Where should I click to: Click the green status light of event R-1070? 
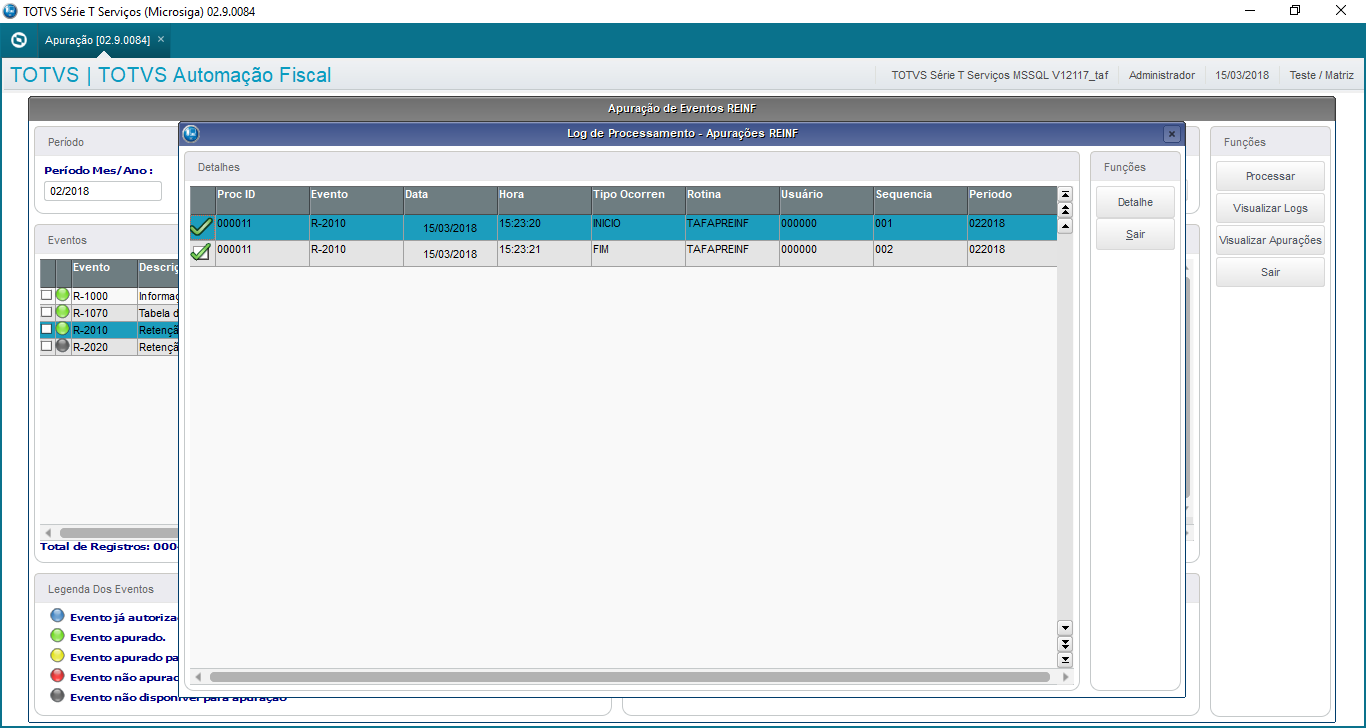tap(62, 312)
